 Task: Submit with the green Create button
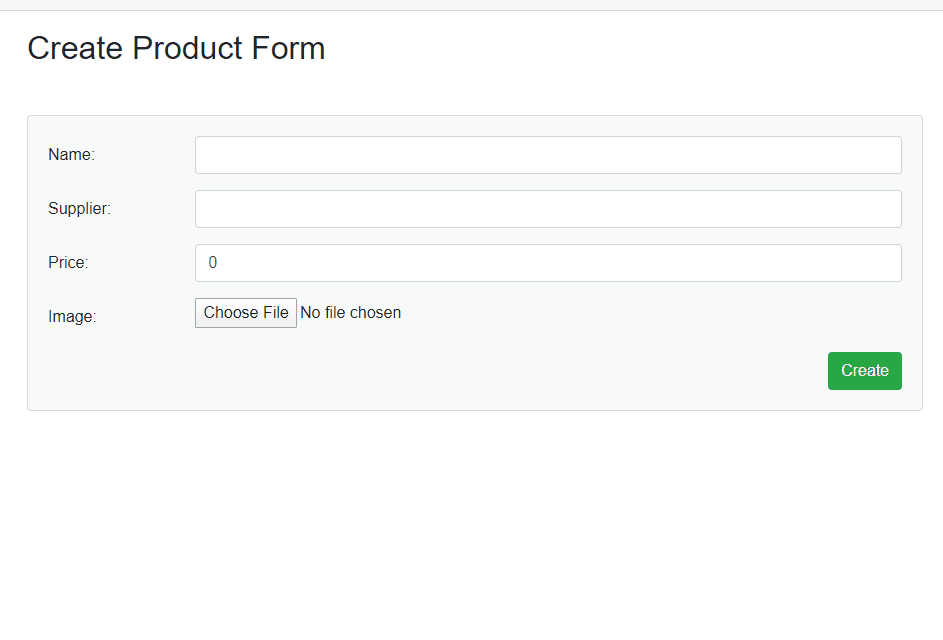click(x=864, y=371)
